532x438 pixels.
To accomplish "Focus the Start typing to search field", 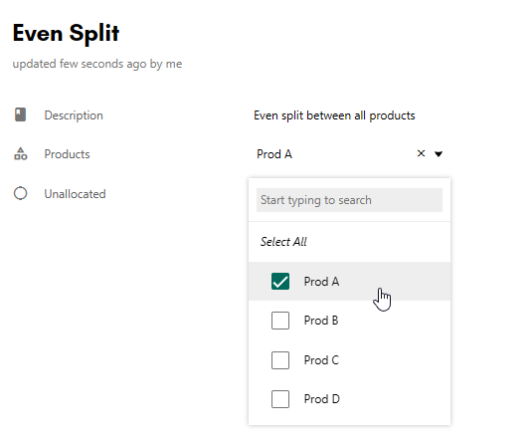I will click(349, 200).
